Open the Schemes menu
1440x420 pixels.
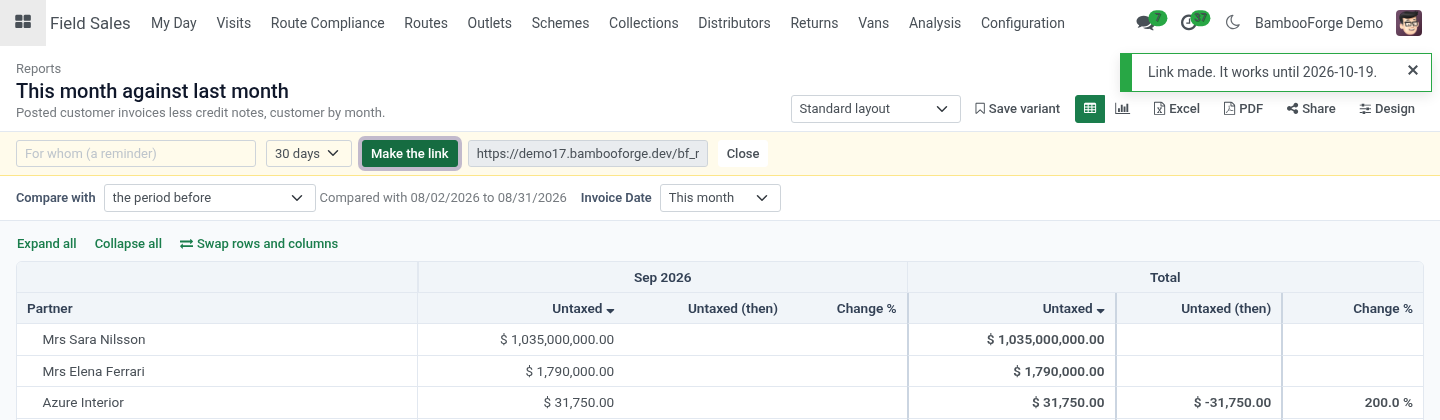tap(560, 23)
